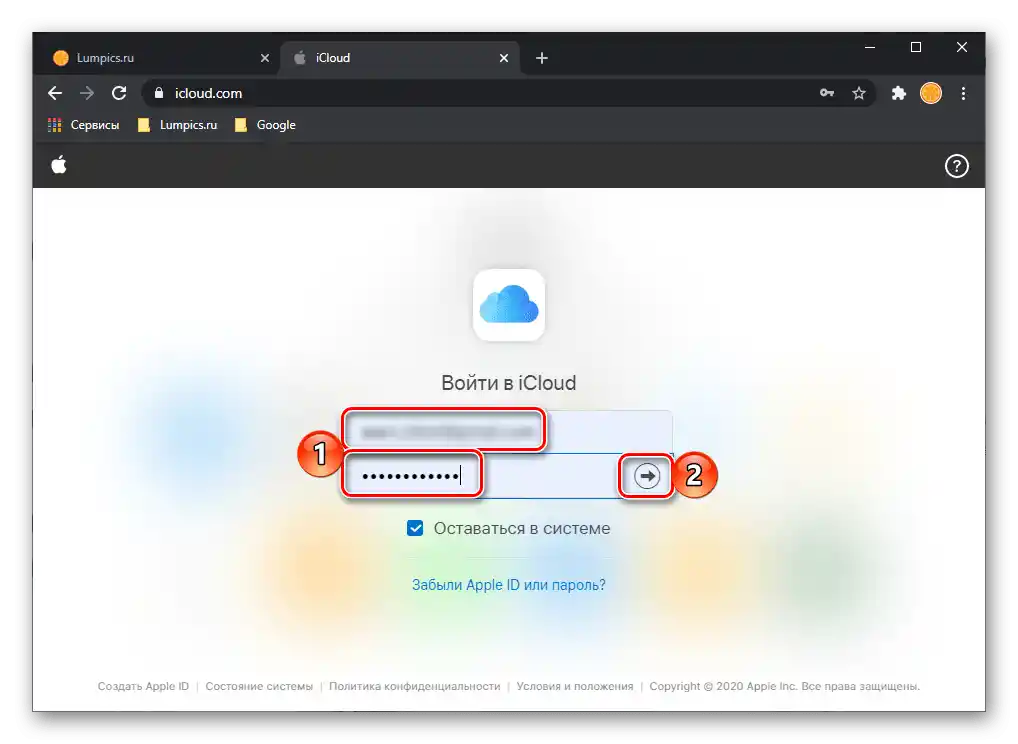Open the Создать Apple ID link
The width and height of the screenshot is (1018, 744).
click(143, 686)
